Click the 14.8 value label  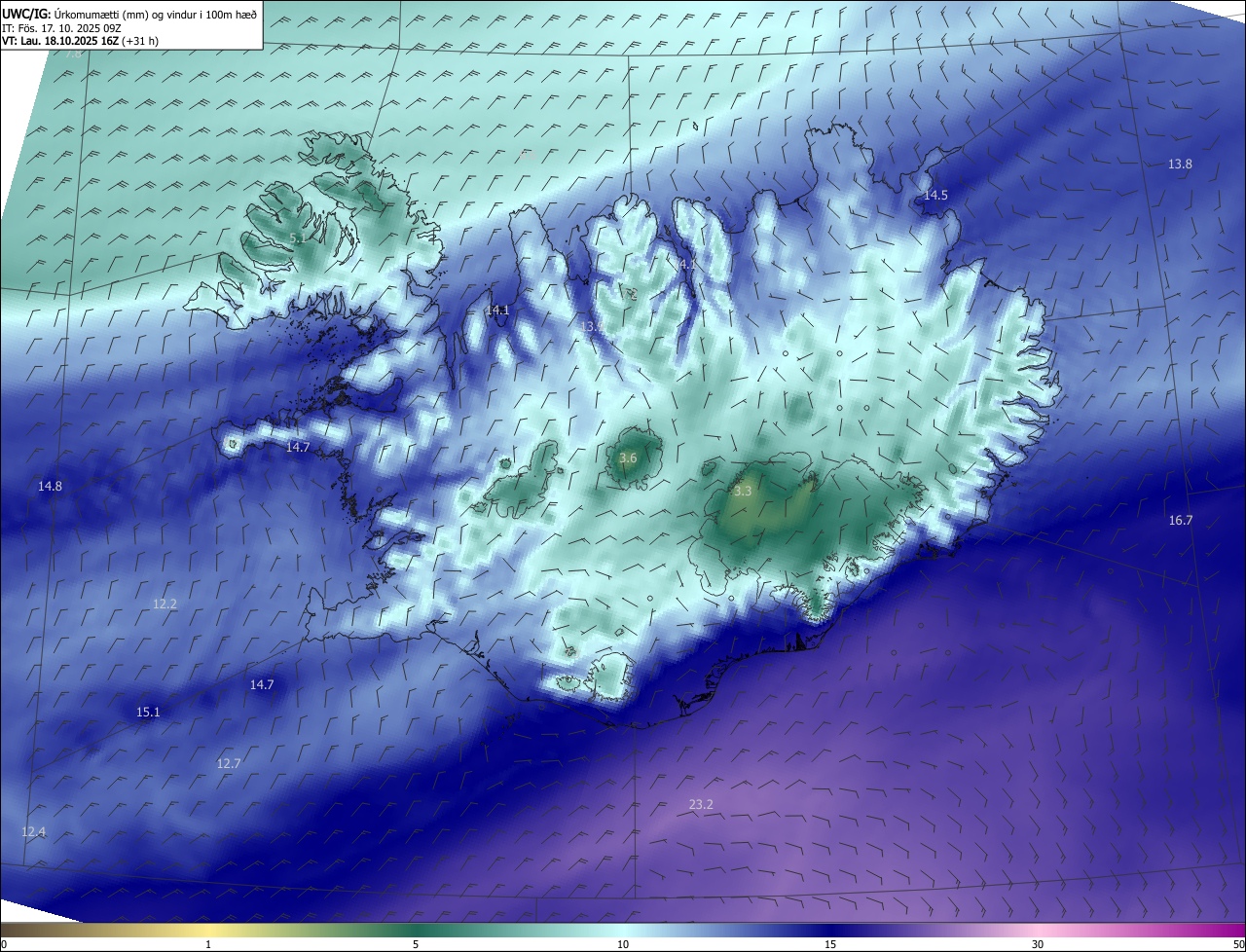pos(50,486)
